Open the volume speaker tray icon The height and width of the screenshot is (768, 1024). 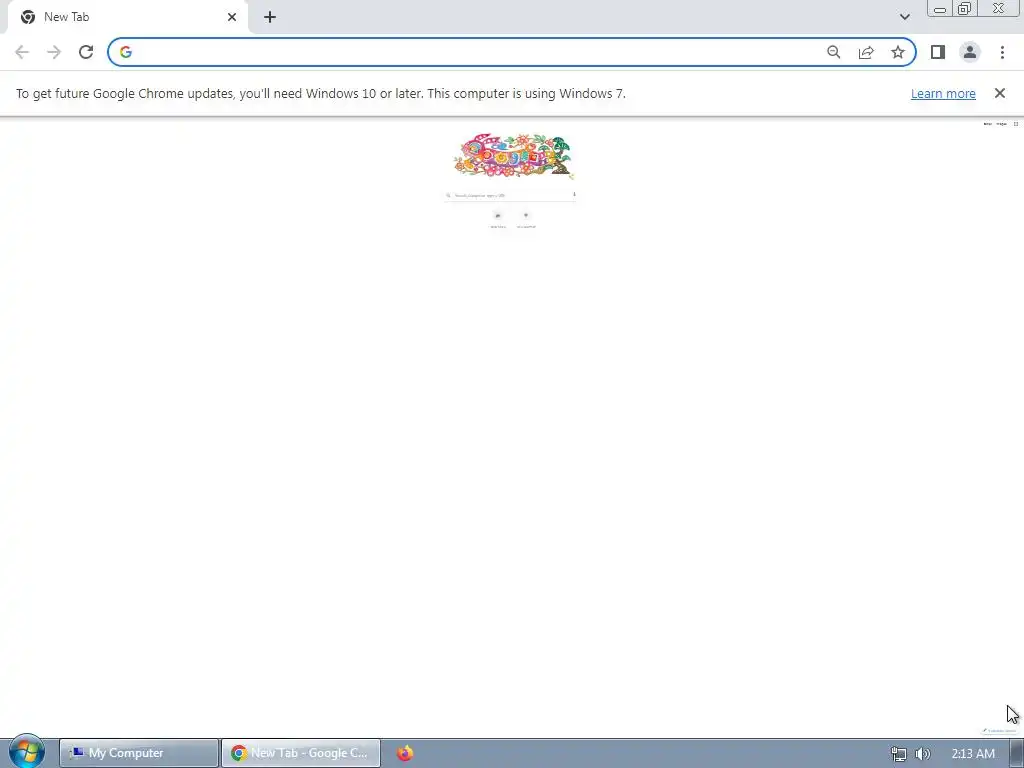click(x=922, y=754)
